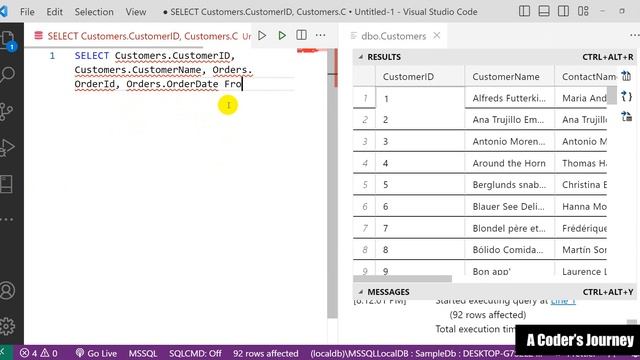The image size is (640, 360).
Task: Select the 'Antonio Moren...' cell
Action: (509, 142)
